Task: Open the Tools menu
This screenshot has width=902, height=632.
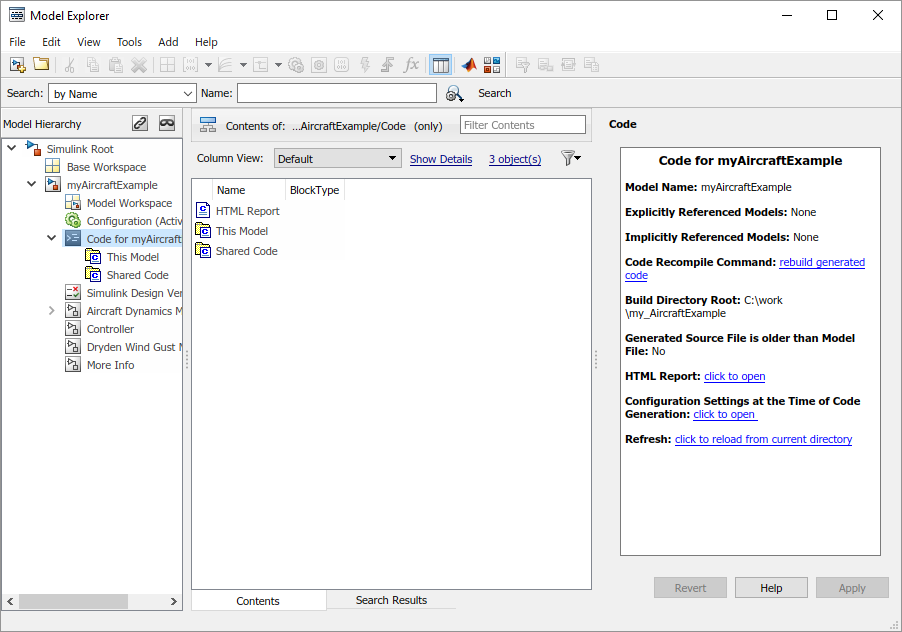Action: (129, 42)
